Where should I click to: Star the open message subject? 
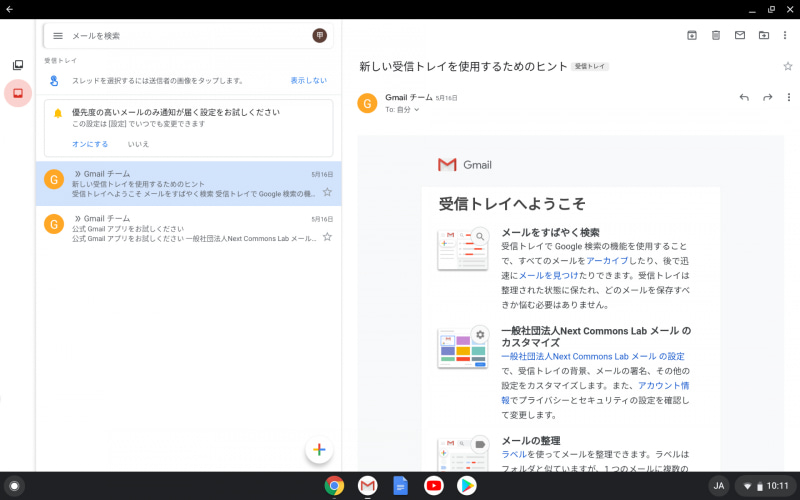pyautogui.click(x=788, y=66)
